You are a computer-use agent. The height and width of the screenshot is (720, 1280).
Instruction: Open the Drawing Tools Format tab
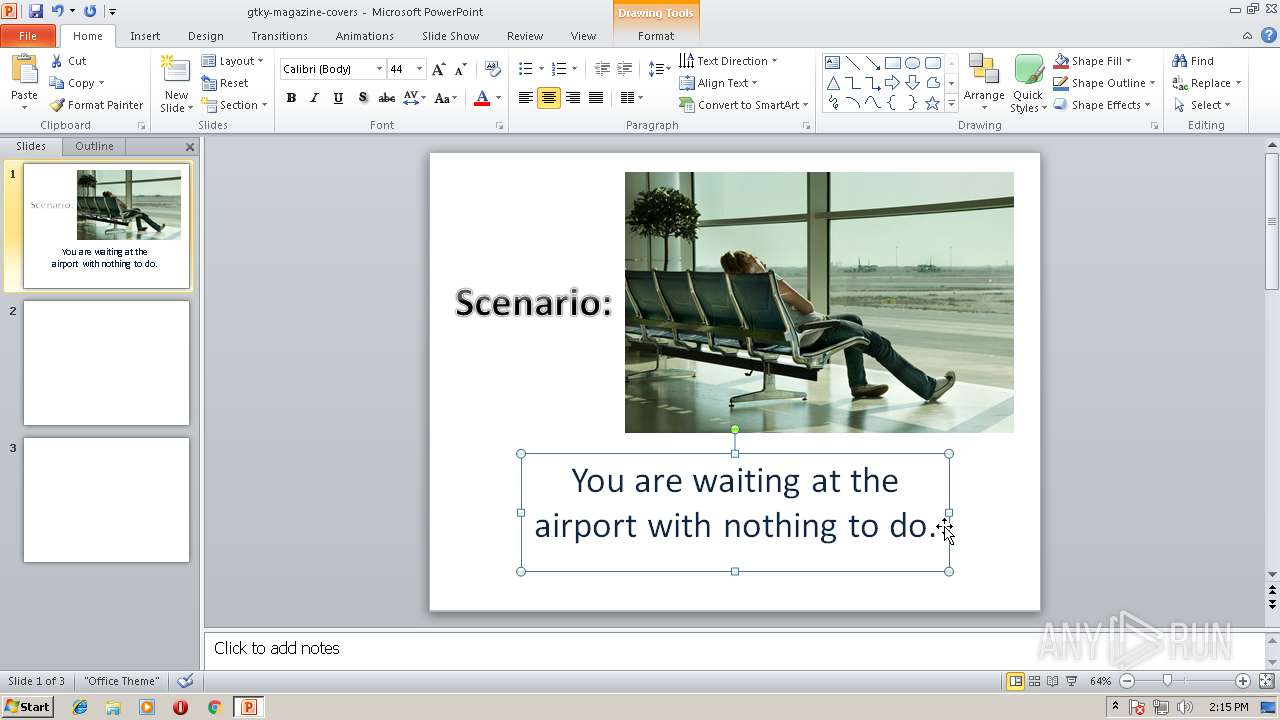click(656, 36)
